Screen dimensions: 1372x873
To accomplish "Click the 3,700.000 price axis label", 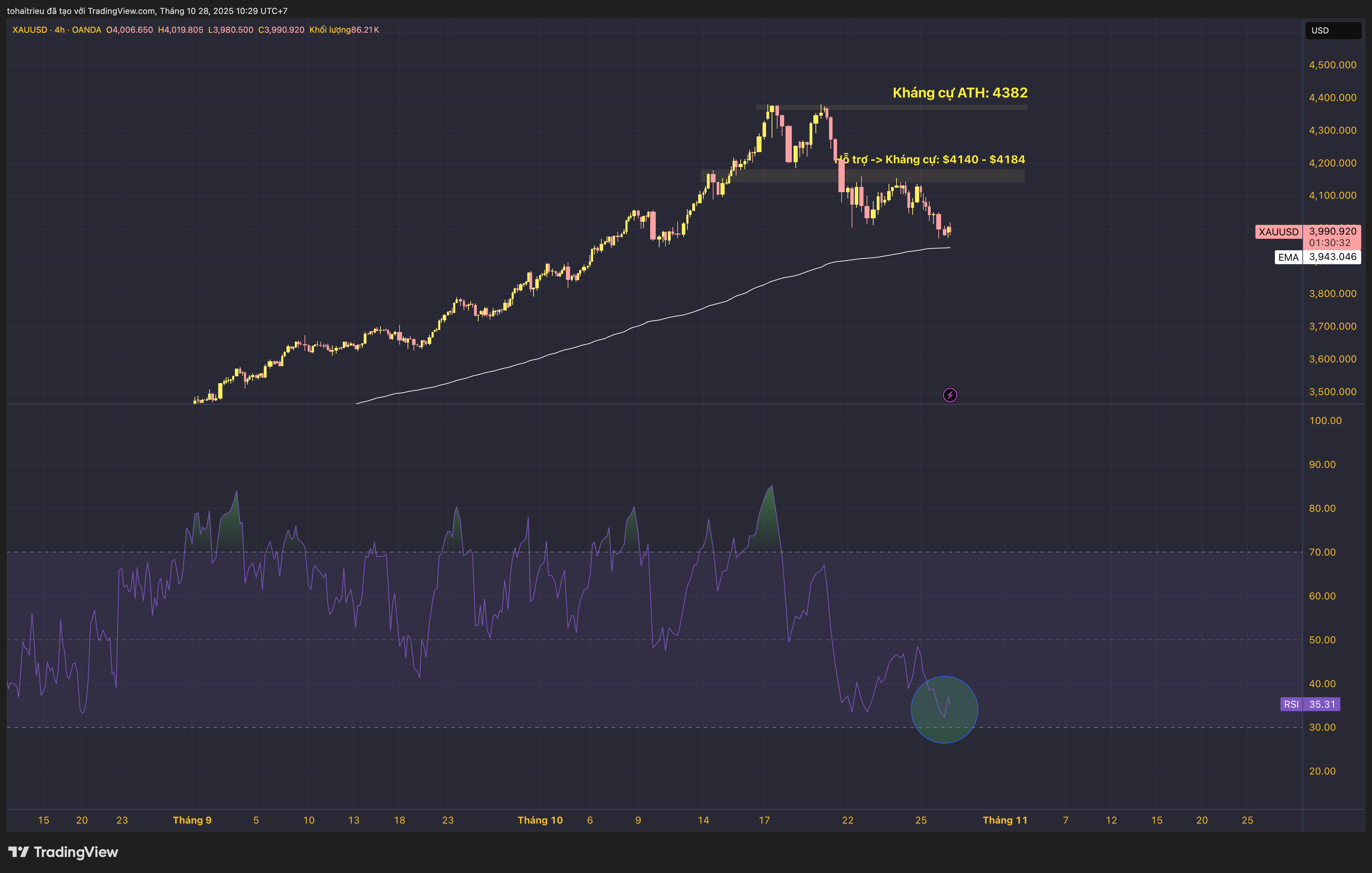I will (1333, 327).
